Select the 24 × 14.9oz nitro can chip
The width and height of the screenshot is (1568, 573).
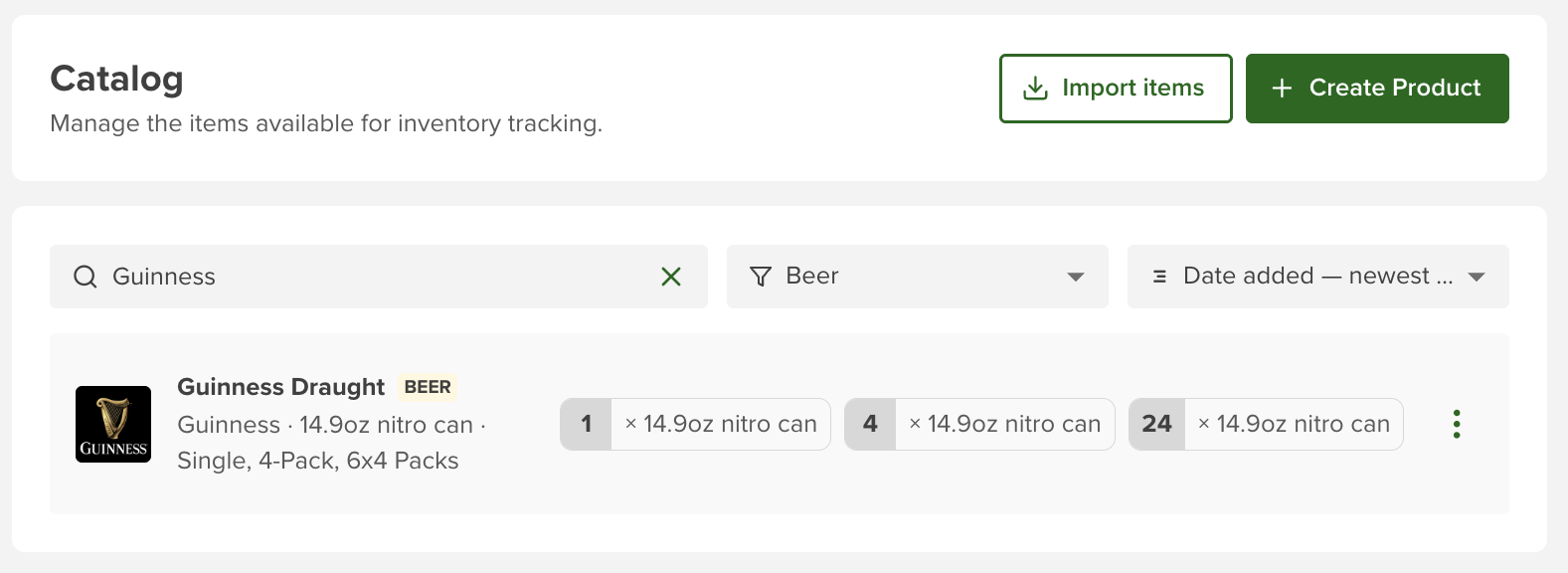[1266, 424]
